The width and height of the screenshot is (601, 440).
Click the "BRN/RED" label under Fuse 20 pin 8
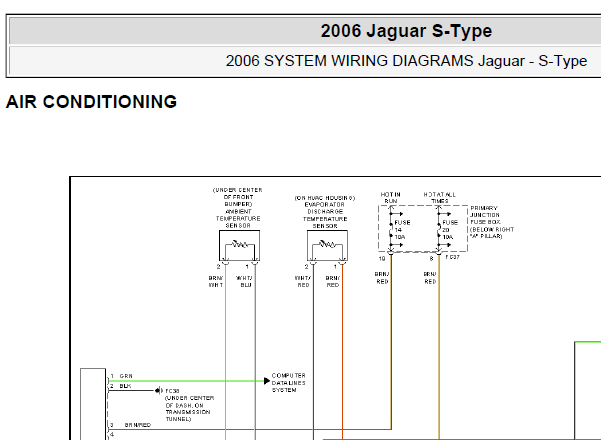pos(430,278)
